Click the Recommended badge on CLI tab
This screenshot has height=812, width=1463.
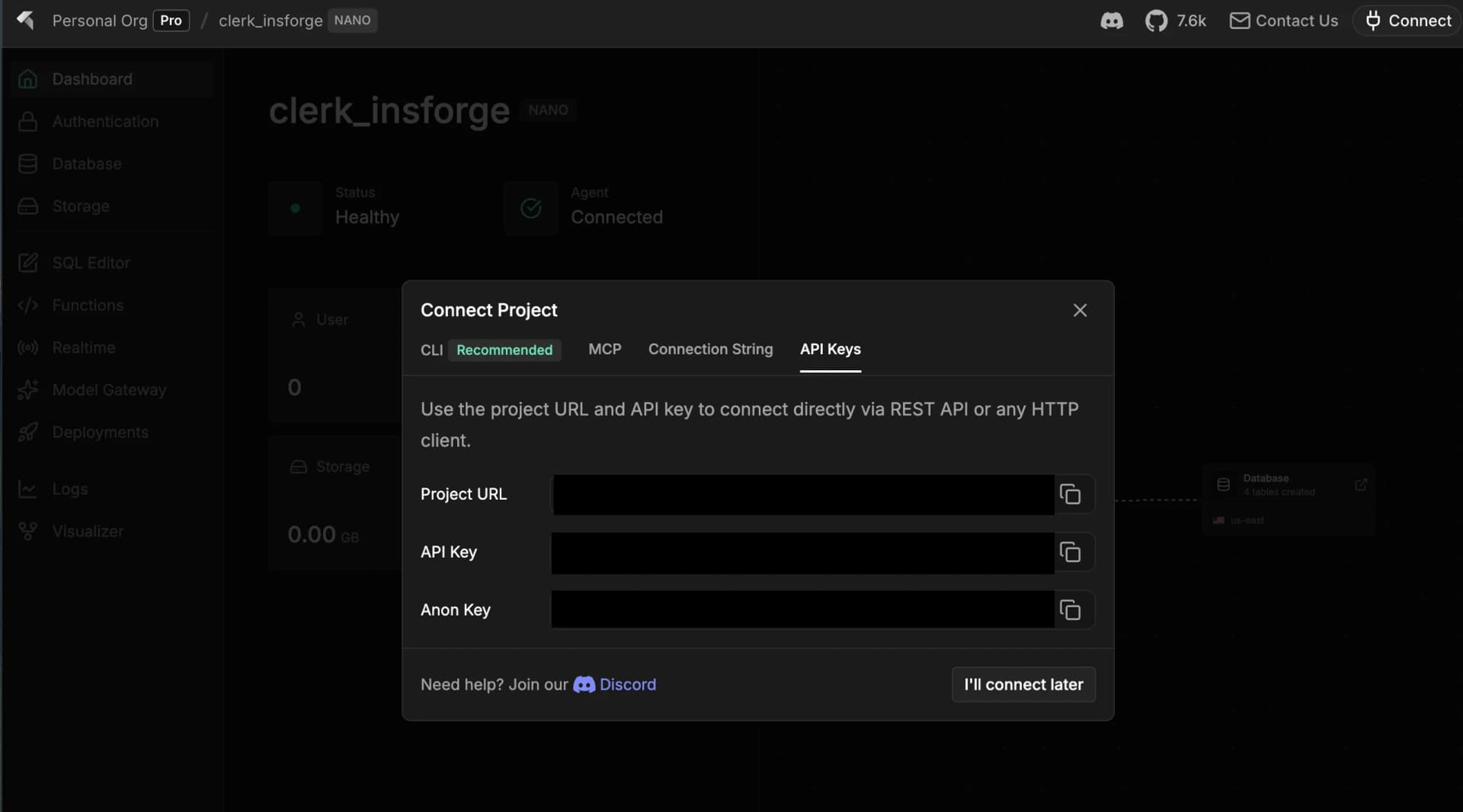point(504,350)
